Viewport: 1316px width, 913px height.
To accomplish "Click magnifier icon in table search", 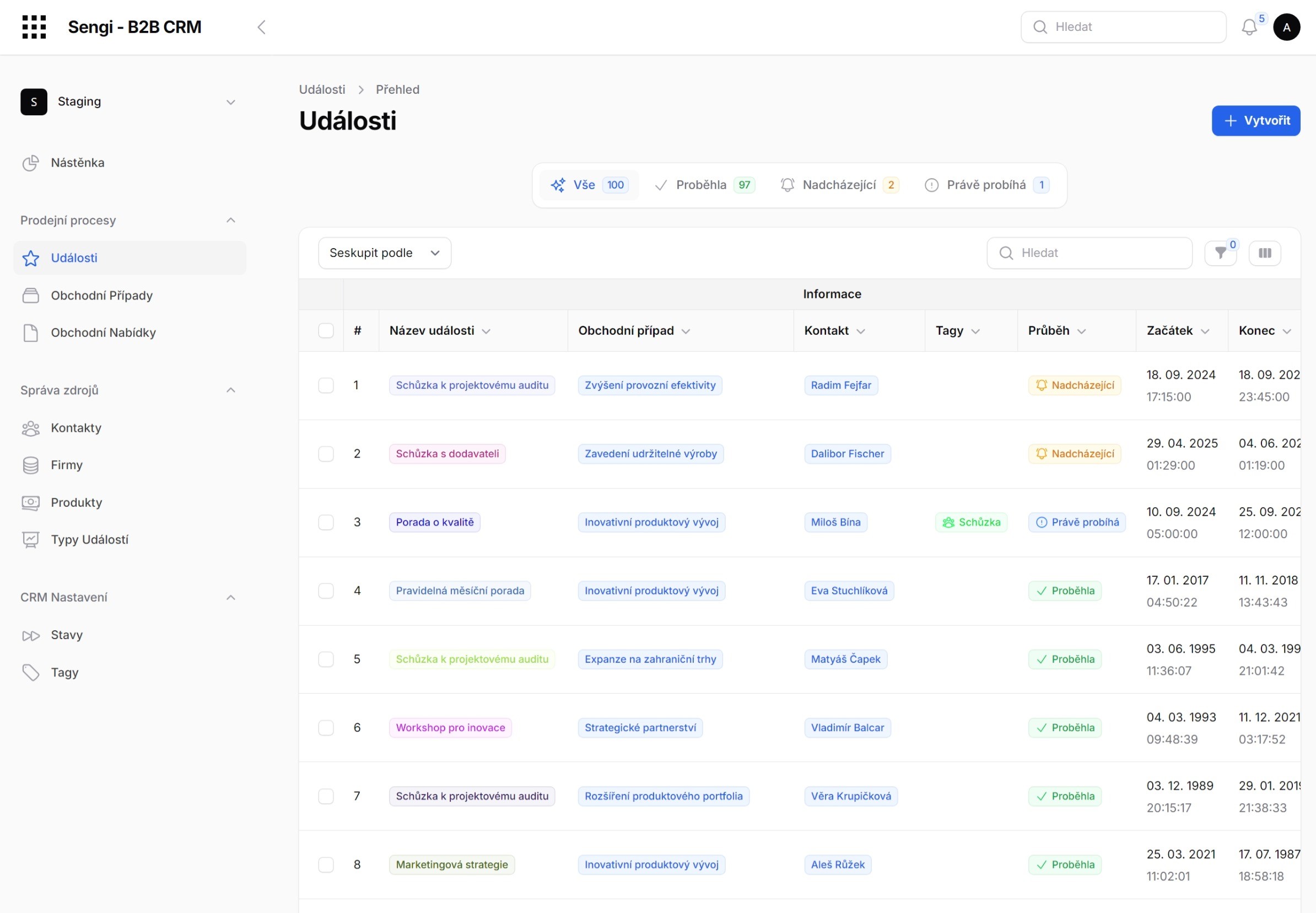I will point(1006,253).
